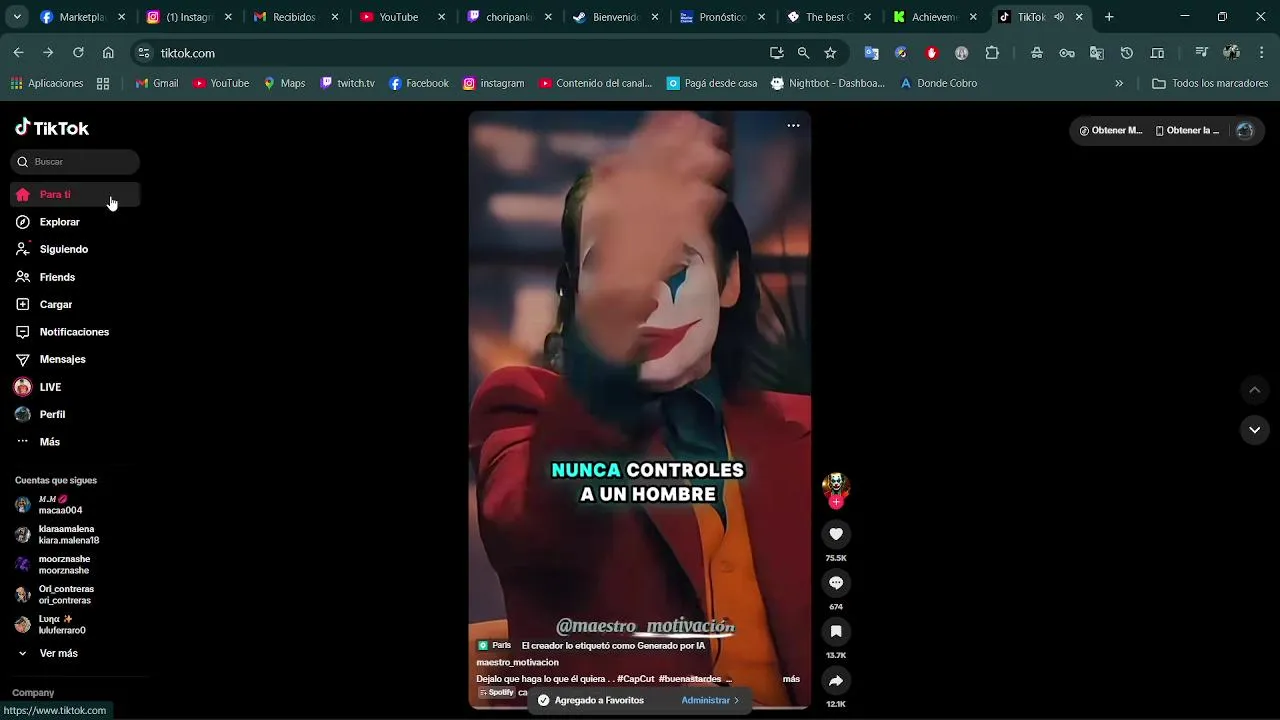
Task: Open the creator's Joker avatar
Action: tap(836, 487)
